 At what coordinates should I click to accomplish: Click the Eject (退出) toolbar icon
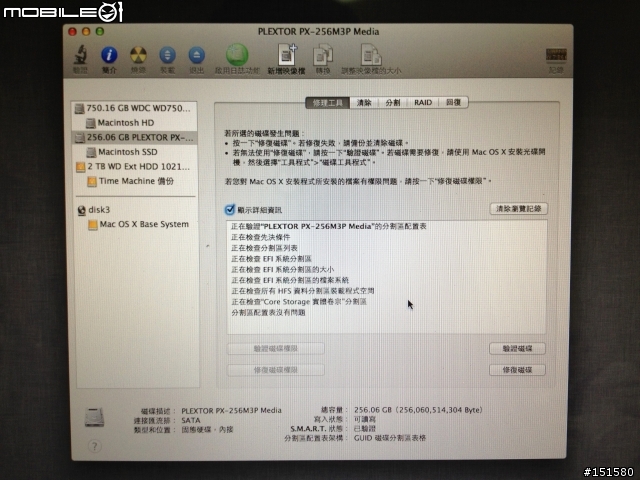point(197,55)
